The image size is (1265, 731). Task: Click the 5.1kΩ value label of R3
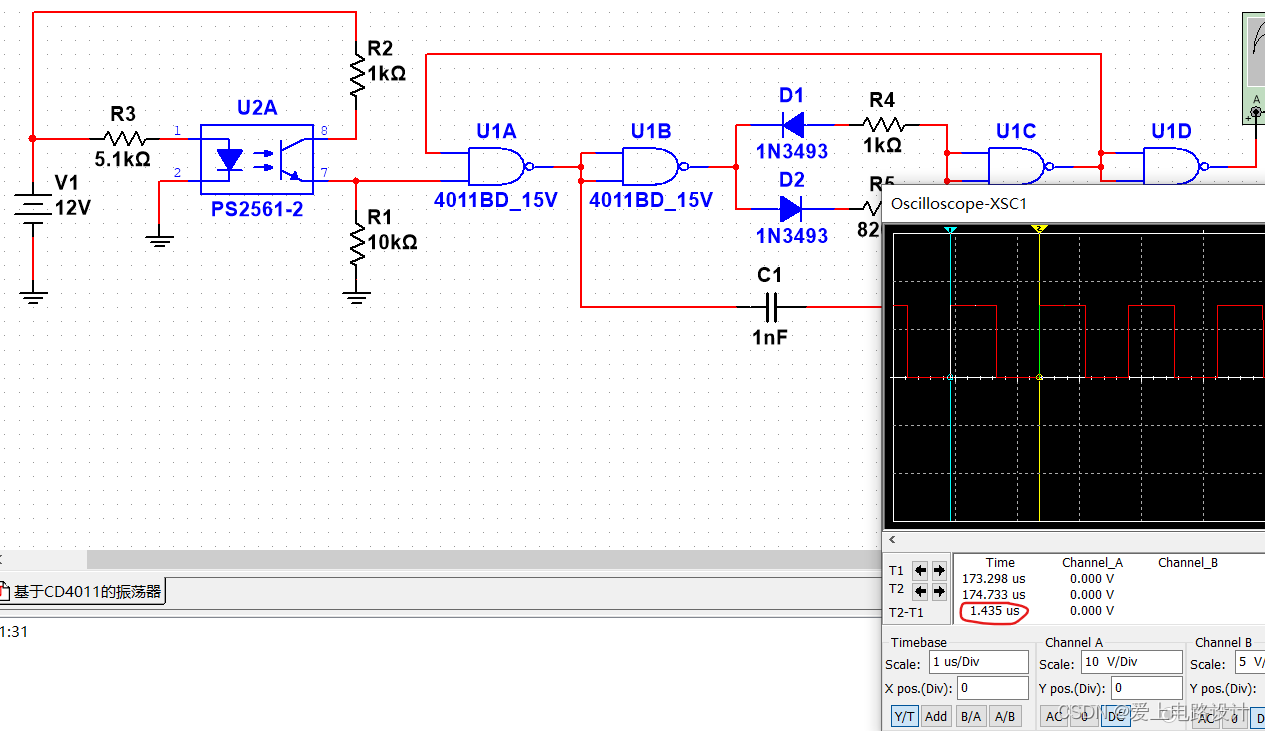pyautogui.click(x=123, y=159)
